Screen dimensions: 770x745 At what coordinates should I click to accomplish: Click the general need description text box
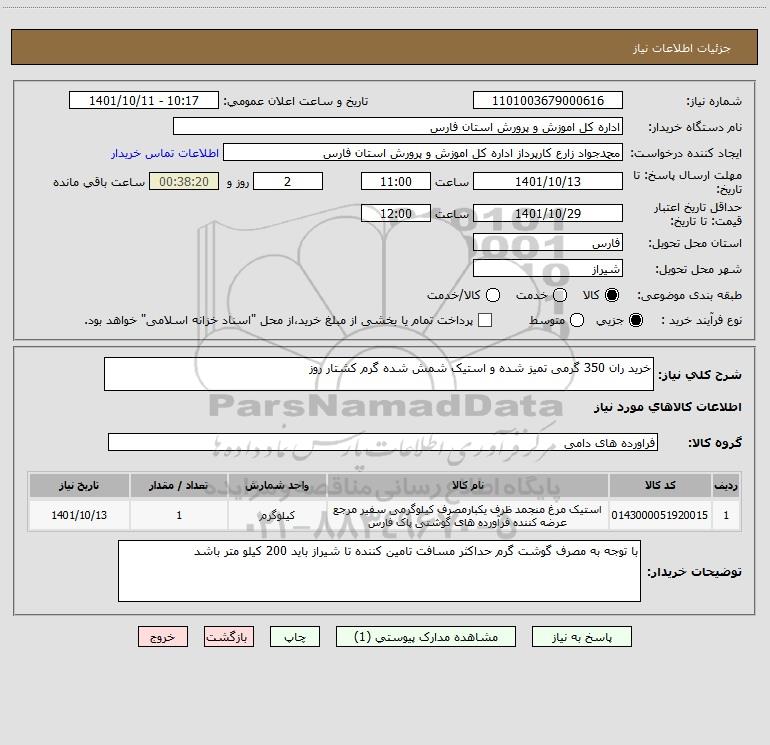coord(379,374)
